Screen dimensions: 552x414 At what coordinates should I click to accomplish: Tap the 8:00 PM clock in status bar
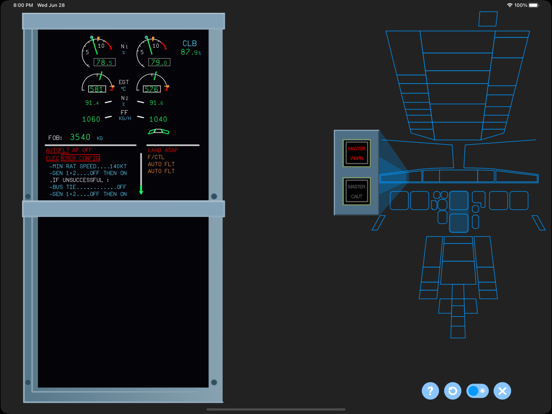23,5
